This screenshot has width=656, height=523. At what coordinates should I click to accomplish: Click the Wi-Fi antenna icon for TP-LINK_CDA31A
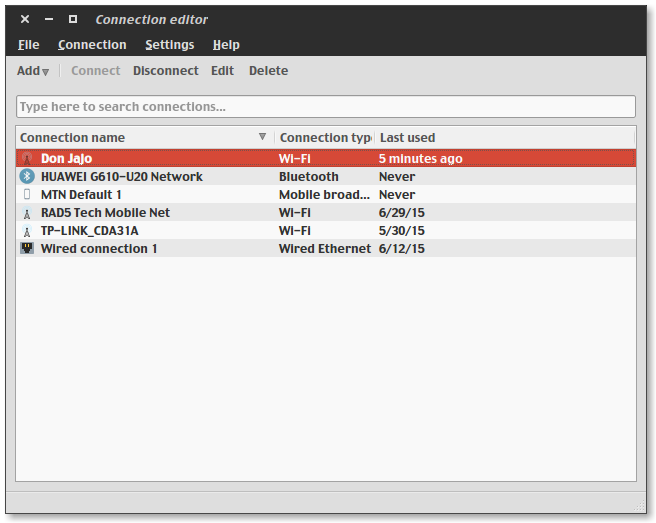coord(27,230)
